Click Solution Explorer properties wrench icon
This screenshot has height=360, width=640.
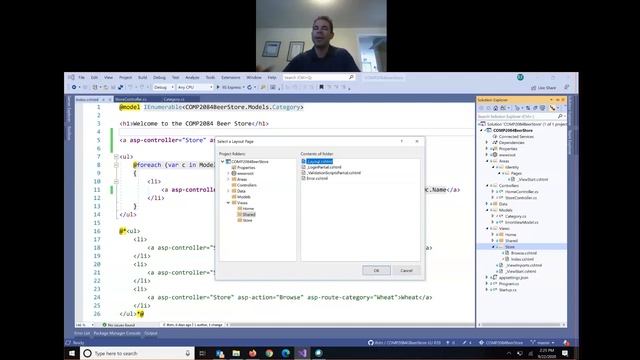tap(552, 108)
